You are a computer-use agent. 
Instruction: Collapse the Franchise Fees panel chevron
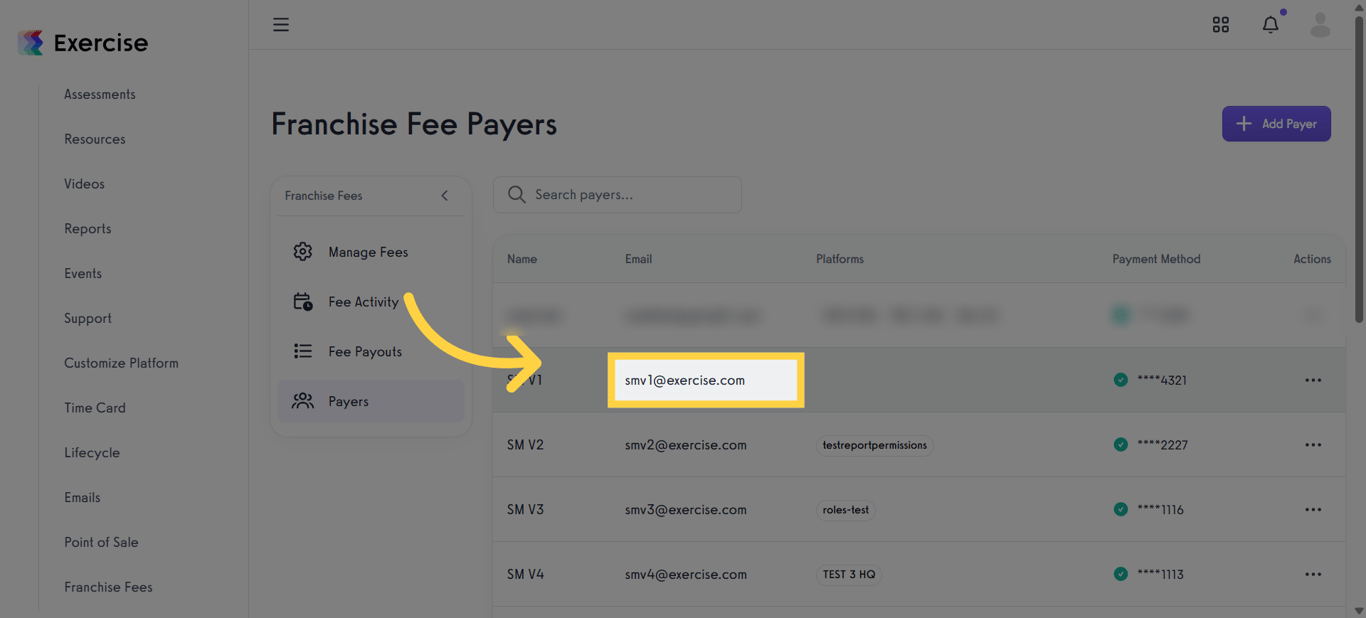pyautogui.click(x=444, y=196)
